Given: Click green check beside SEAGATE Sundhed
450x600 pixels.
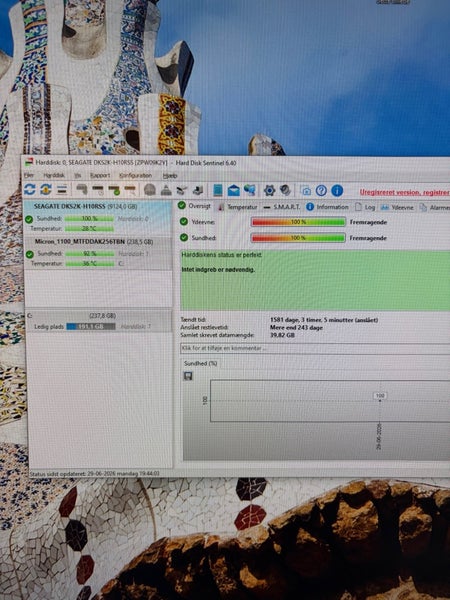Looking at the screenshot, I should (x=29, y=219).
